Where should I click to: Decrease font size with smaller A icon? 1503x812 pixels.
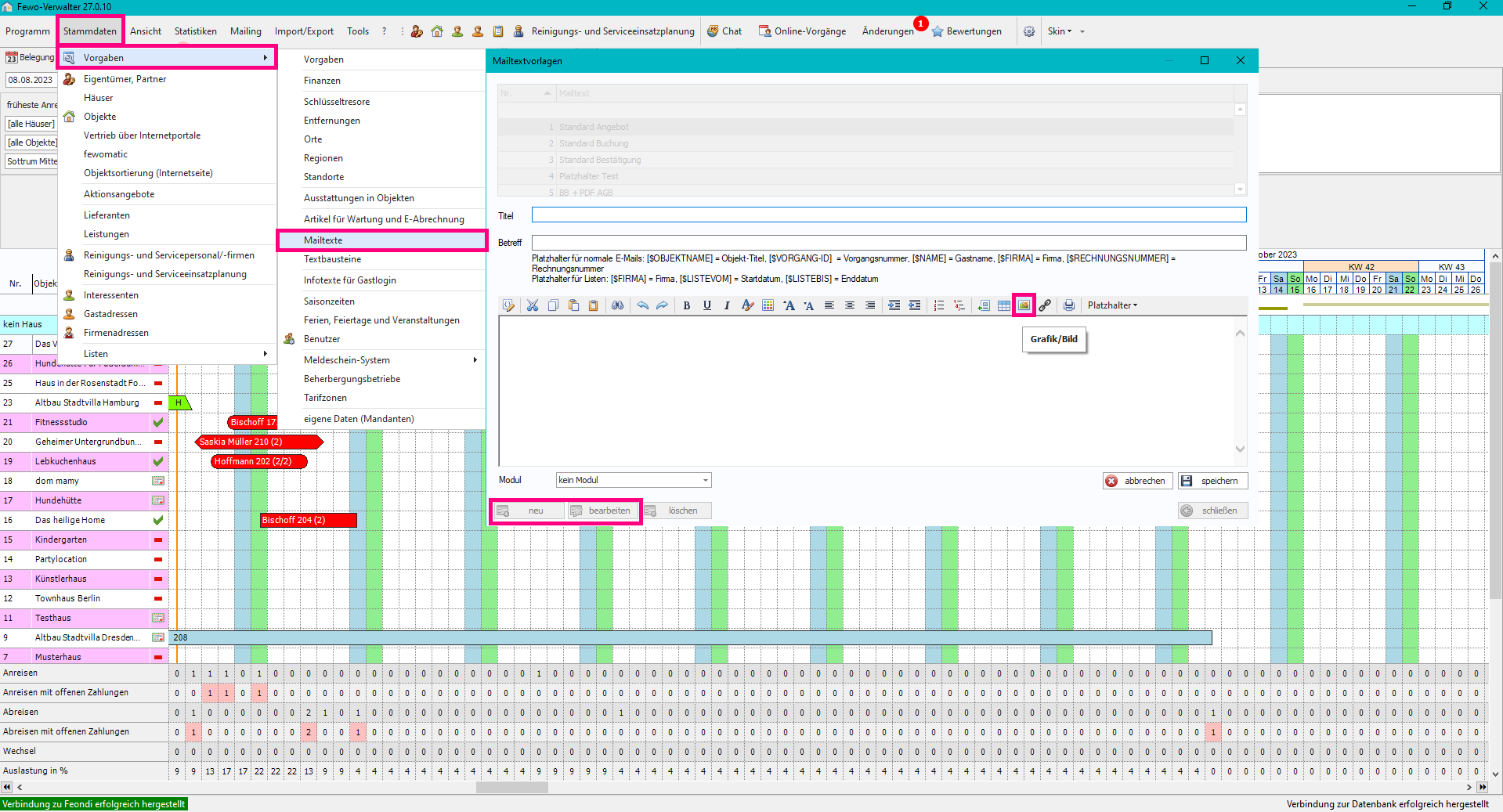pos(808,305)
